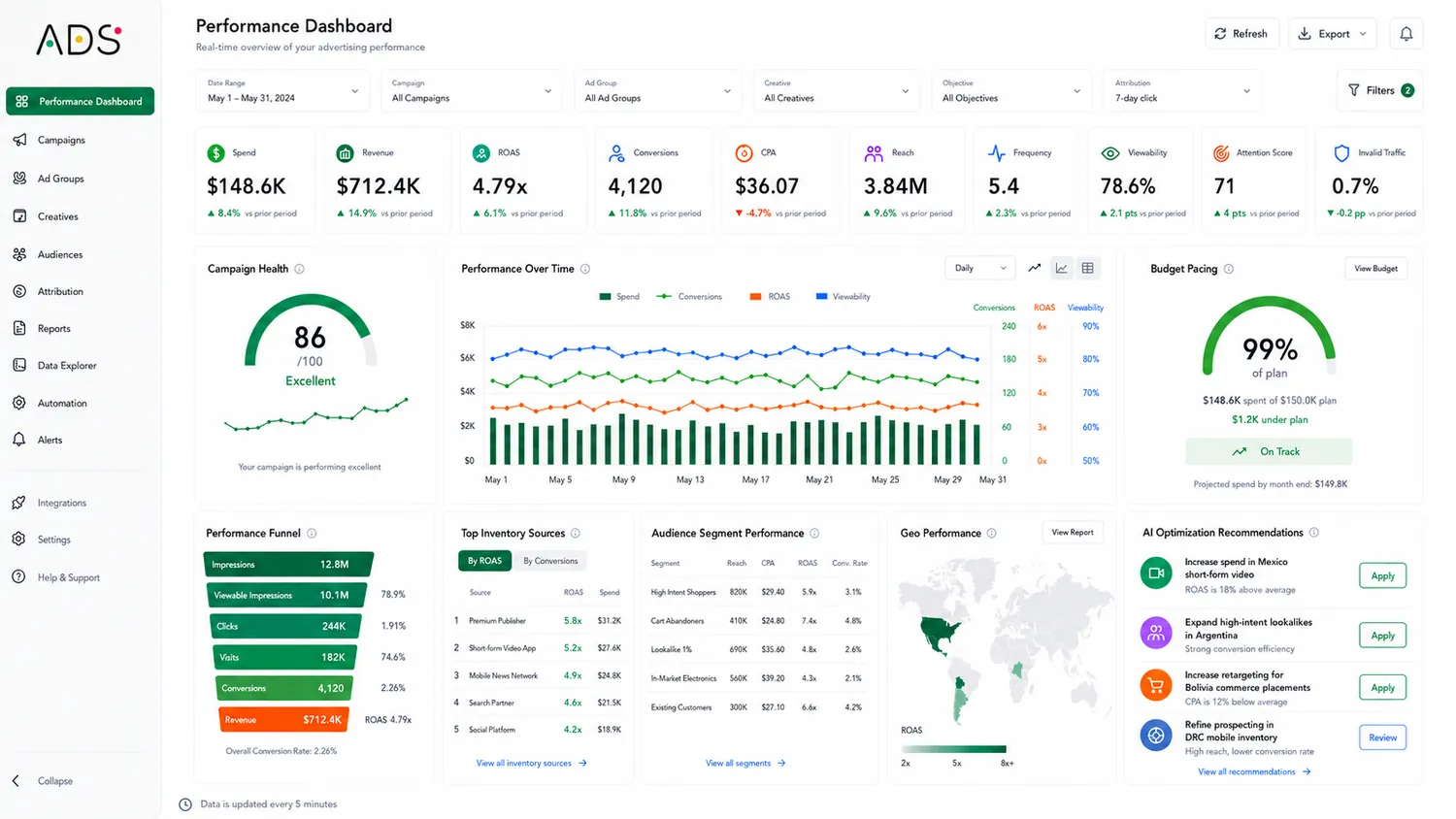The height and width of the screenshot is (819, 1456).
Task: Open the Campaign filter dropdown
Action: [472, 91]
